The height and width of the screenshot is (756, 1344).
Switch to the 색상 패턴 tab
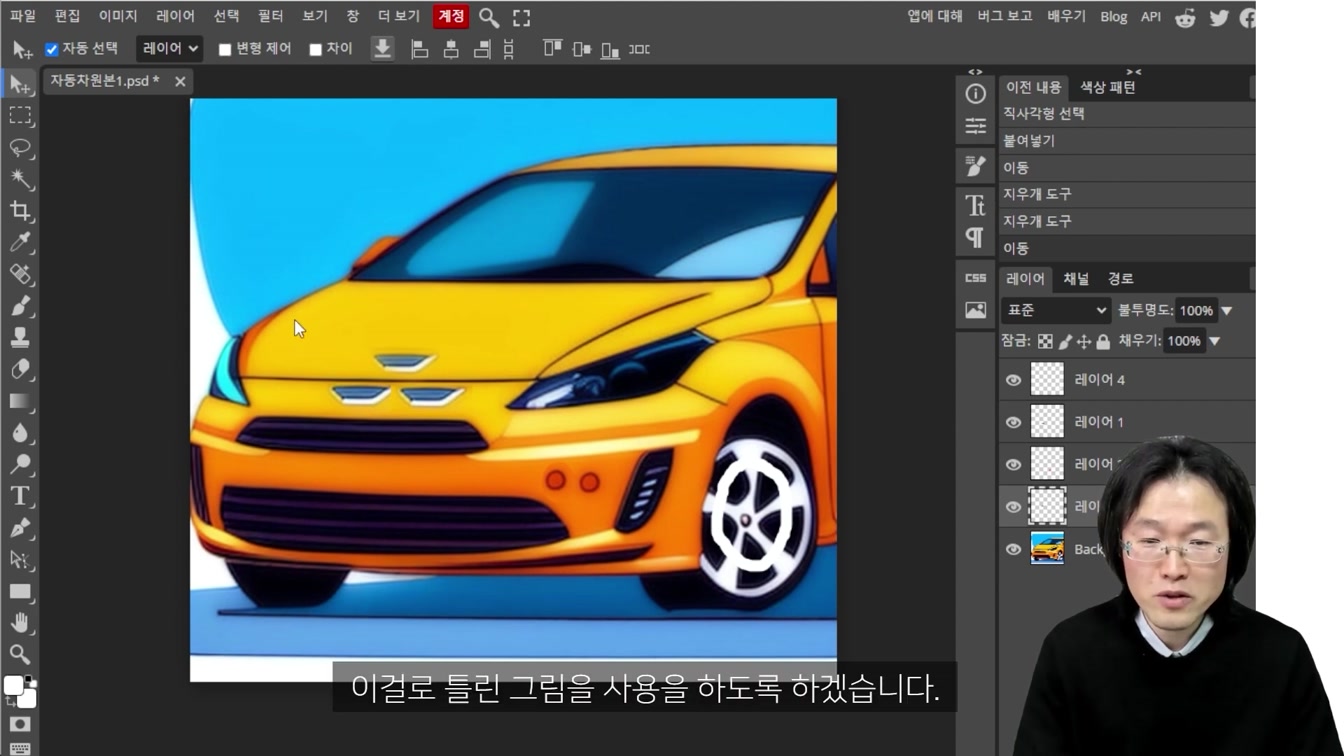[1108, 87]
